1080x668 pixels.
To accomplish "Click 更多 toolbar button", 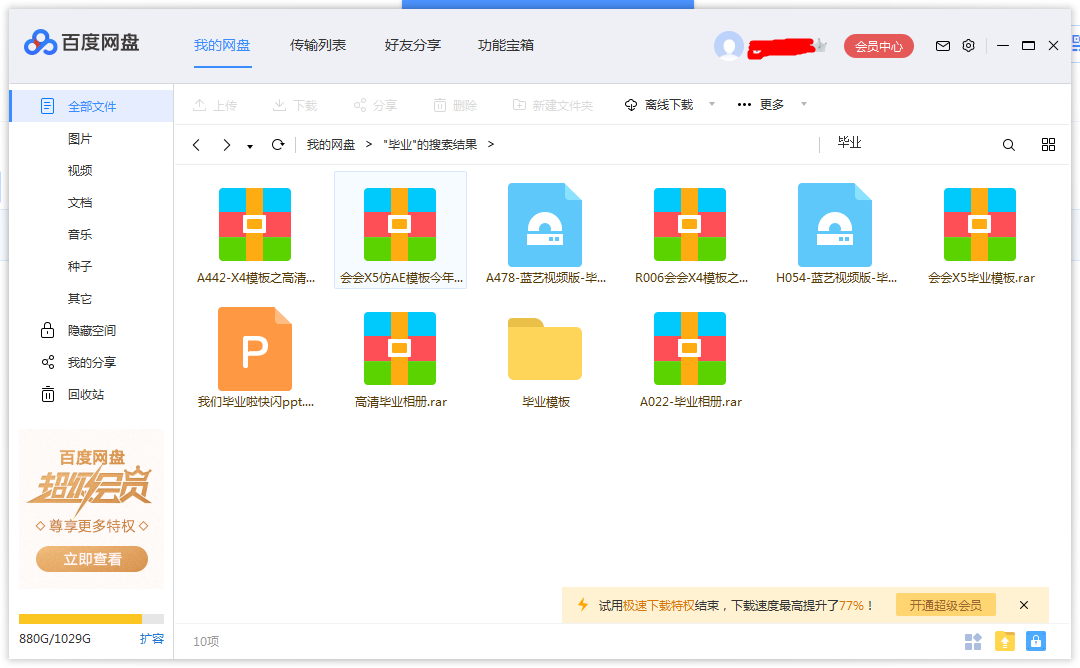I will (761, 105).
